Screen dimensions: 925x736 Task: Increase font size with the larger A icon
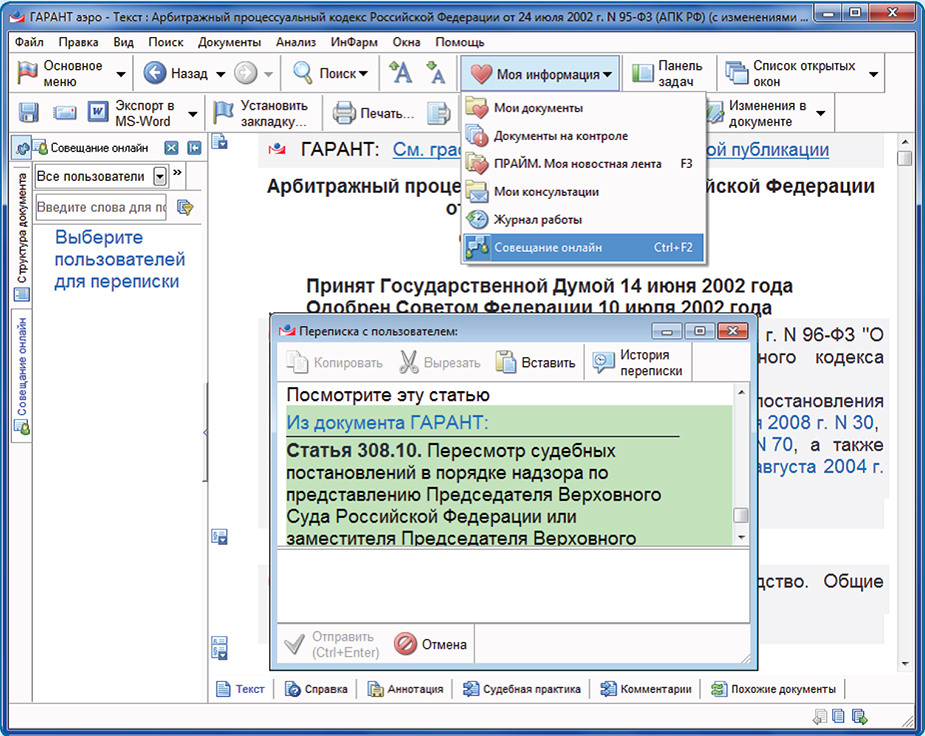400,73
